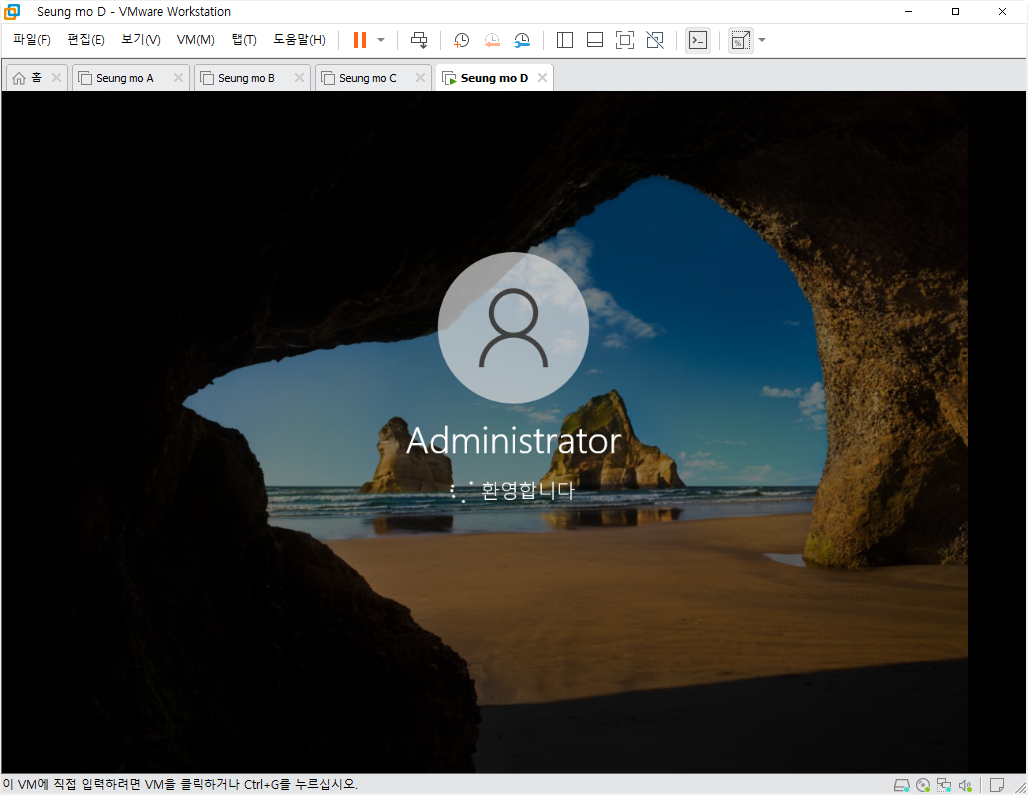Toggle the thumbnail bar view
The height and width of the screenshot is (795, 1028).
pyautogui.click(x=595, y=40)
